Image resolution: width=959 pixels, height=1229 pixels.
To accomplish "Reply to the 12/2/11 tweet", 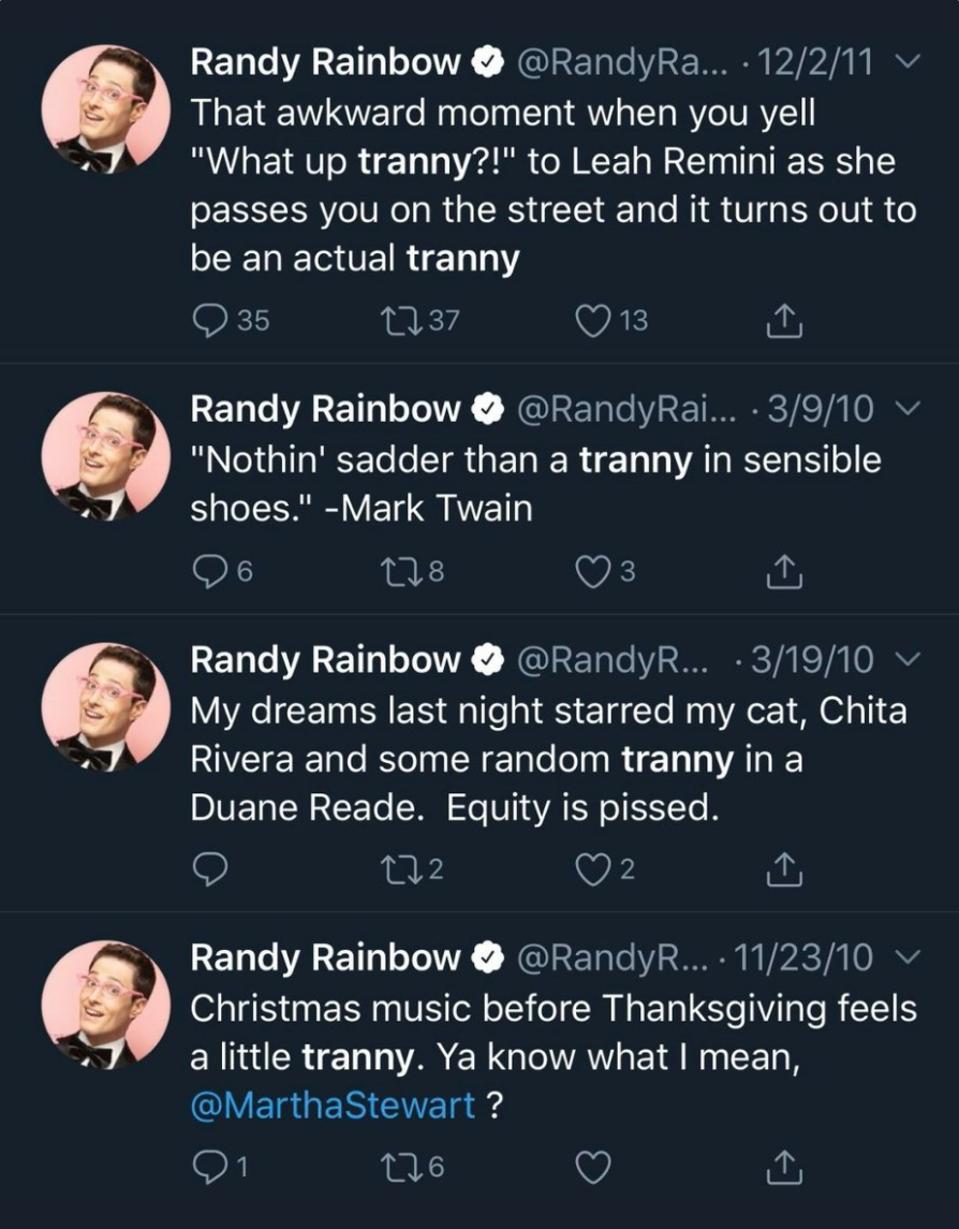I will tap(208, 320).
